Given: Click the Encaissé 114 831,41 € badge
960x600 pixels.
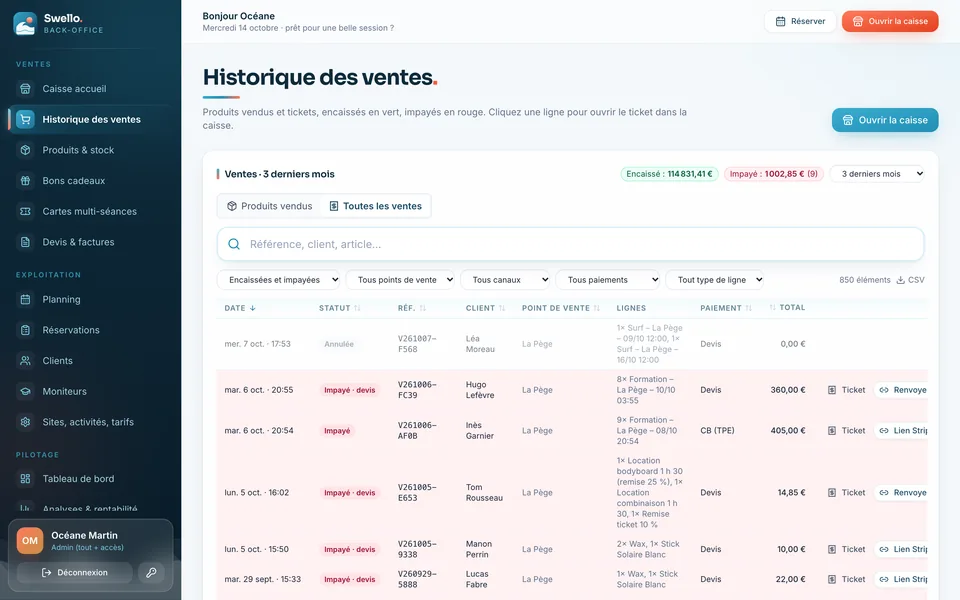Looking at the screenshot, I should [669, 174].
